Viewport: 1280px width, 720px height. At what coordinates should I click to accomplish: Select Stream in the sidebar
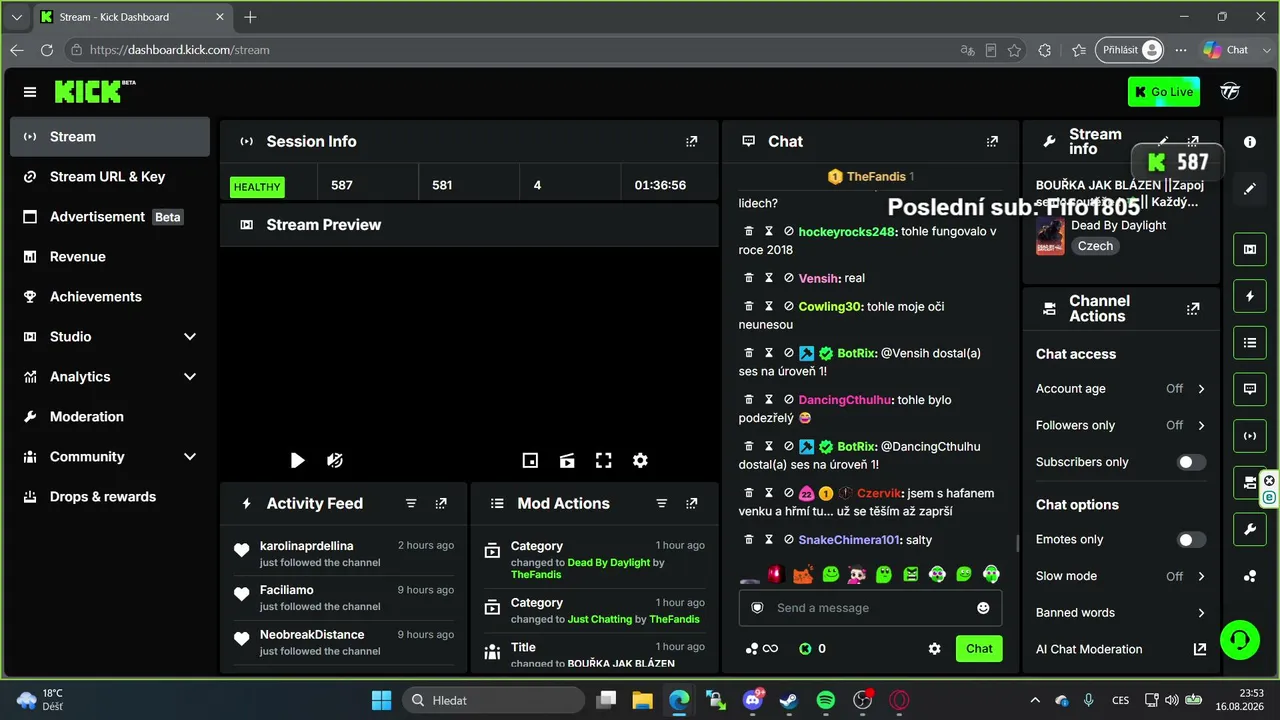[x=110, y=137]
